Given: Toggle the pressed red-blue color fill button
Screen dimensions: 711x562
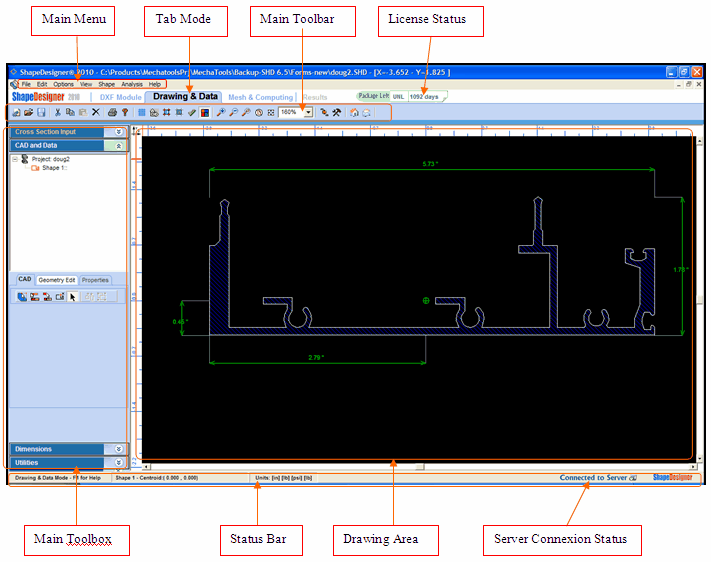Looking at the screenshot, I should pyautogui.click(x=205, y=112).
